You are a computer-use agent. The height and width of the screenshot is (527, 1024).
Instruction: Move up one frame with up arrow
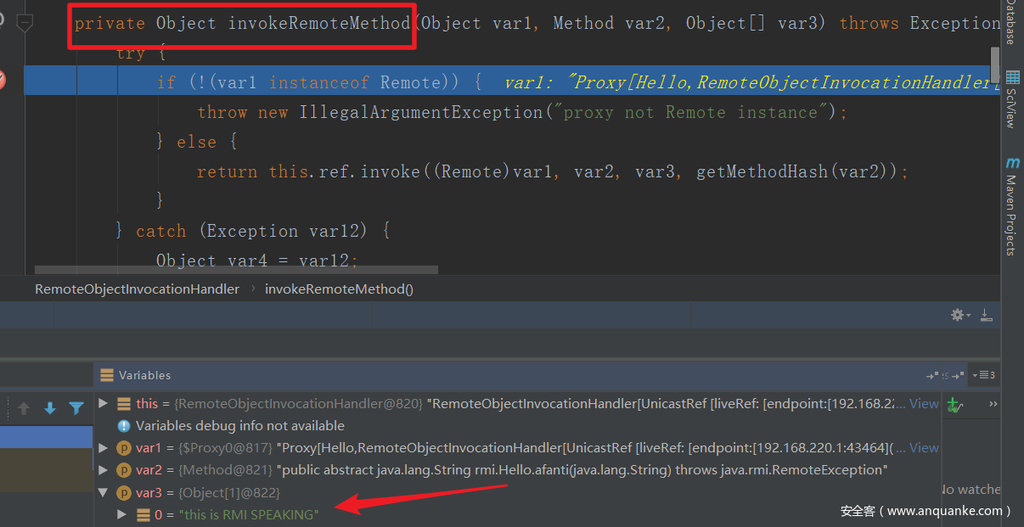(x=24, y=409)
